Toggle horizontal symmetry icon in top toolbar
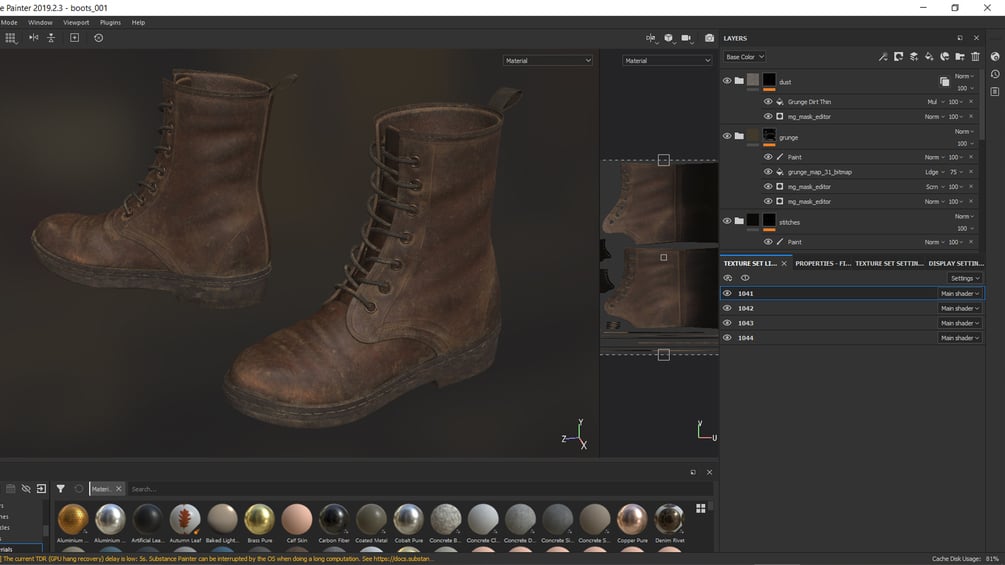The image size is (1005, 565). 33,38
